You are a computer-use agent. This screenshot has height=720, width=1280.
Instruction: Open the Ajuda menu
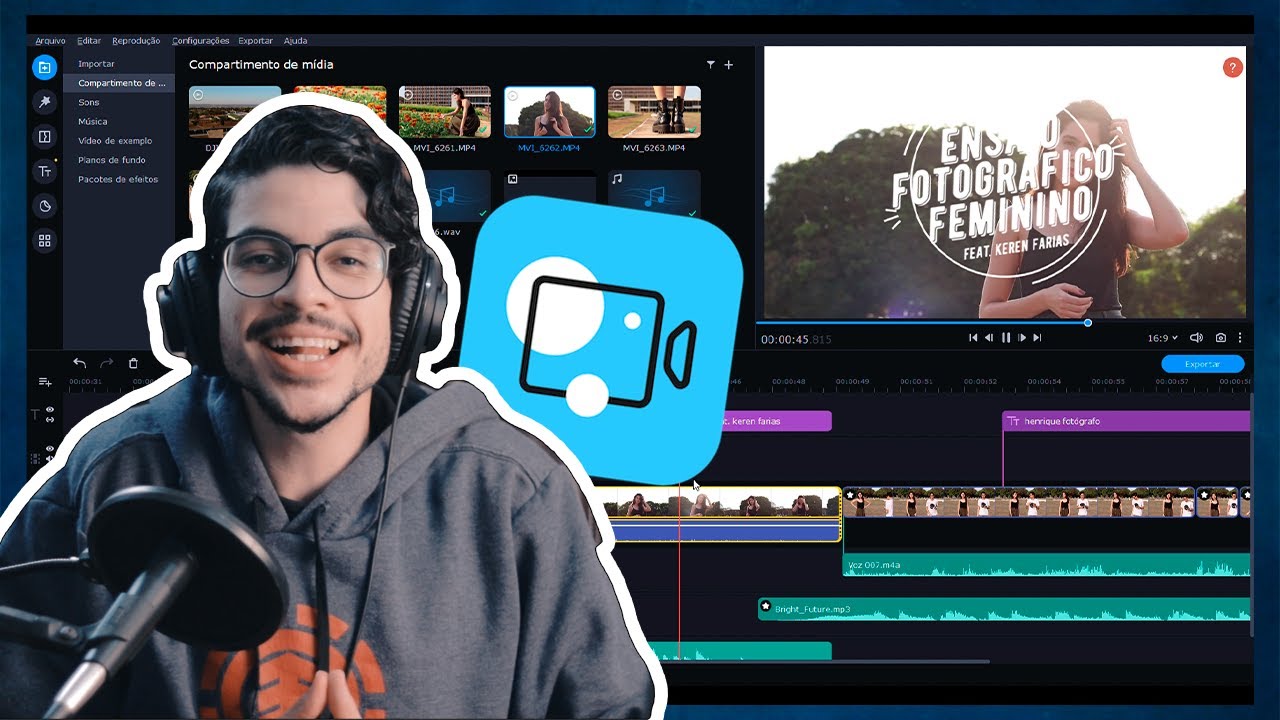295,41
